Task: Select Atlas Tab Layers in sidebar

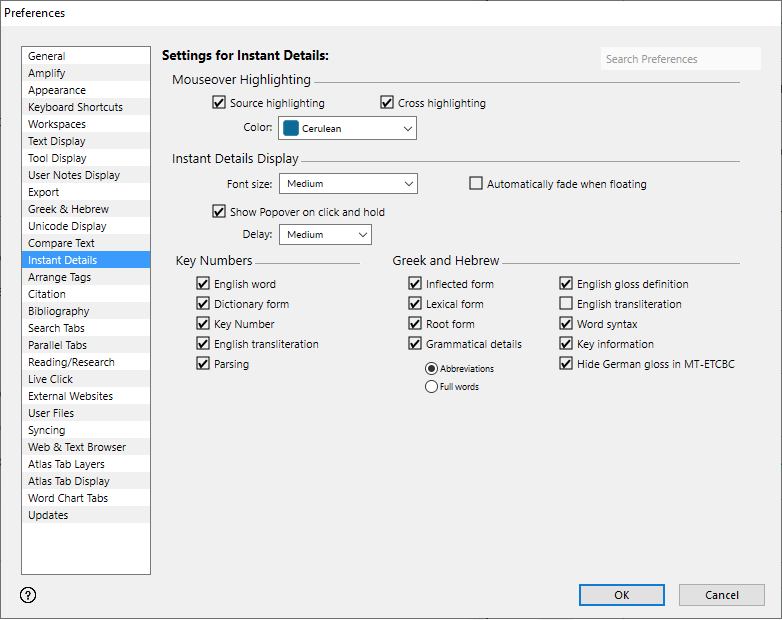Action: click(x=66, y=464)
